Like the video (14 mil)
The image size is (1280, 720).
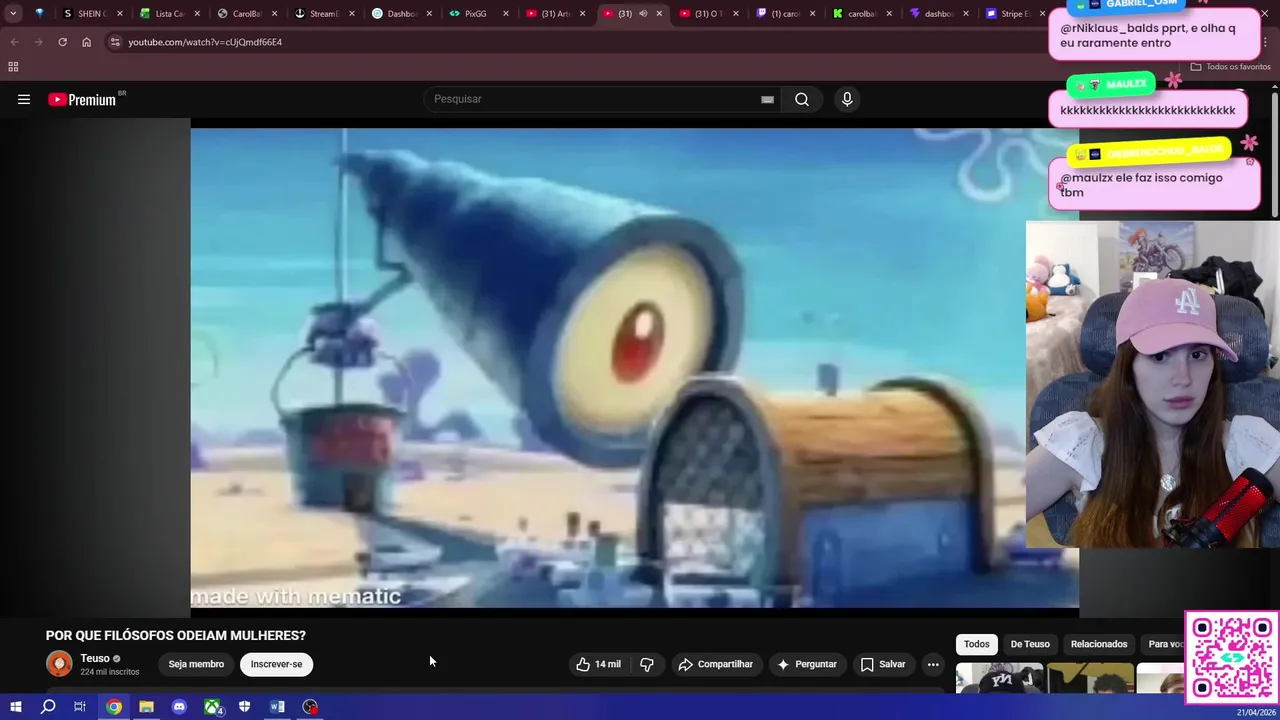pos(598,664)
